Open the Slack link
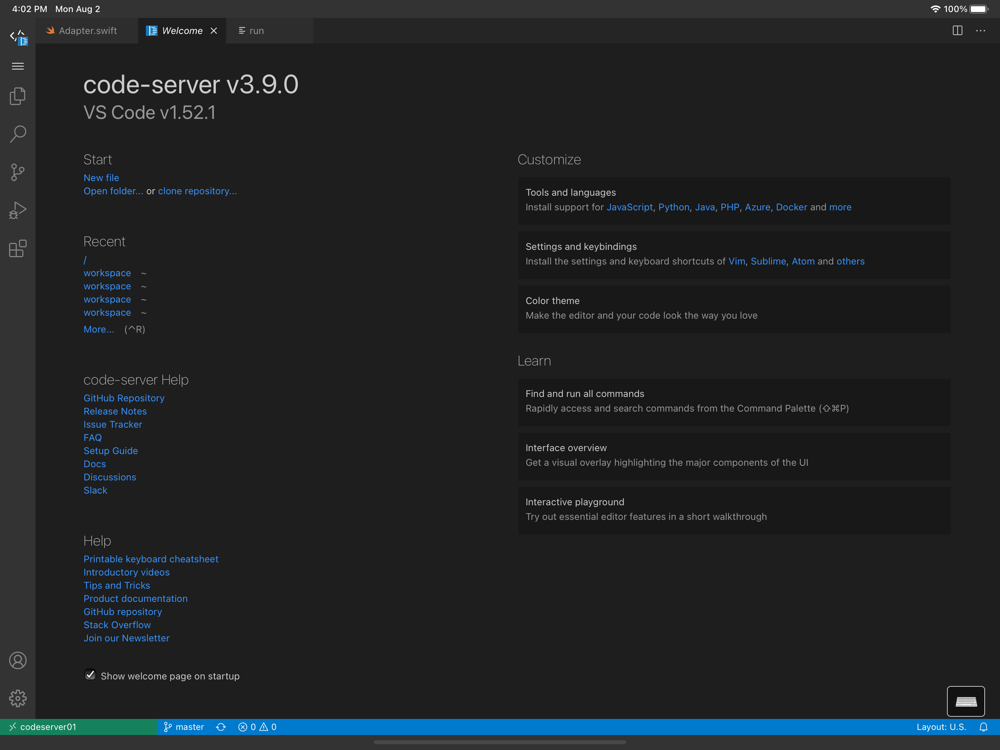The height and width of the screenshot is (750, 1000). tap(95, 490)
